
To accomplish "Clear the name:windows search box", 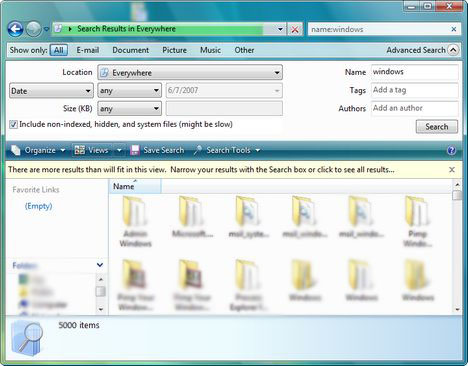I will click(454, 29).
